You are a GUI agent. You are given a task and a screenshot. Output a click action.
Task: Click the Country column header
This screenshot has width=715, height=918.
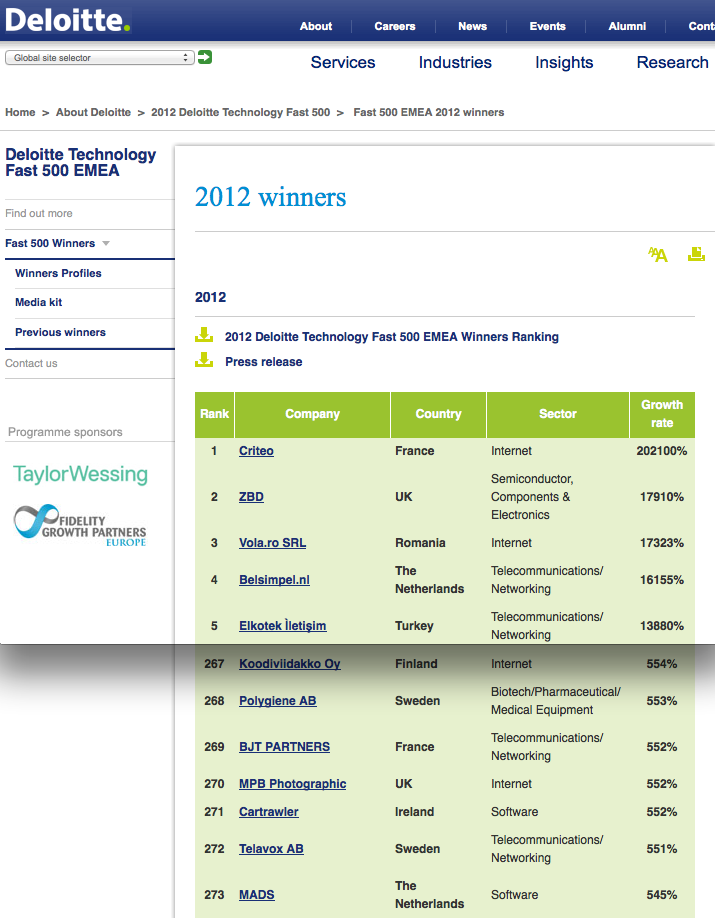coord(438,415)
